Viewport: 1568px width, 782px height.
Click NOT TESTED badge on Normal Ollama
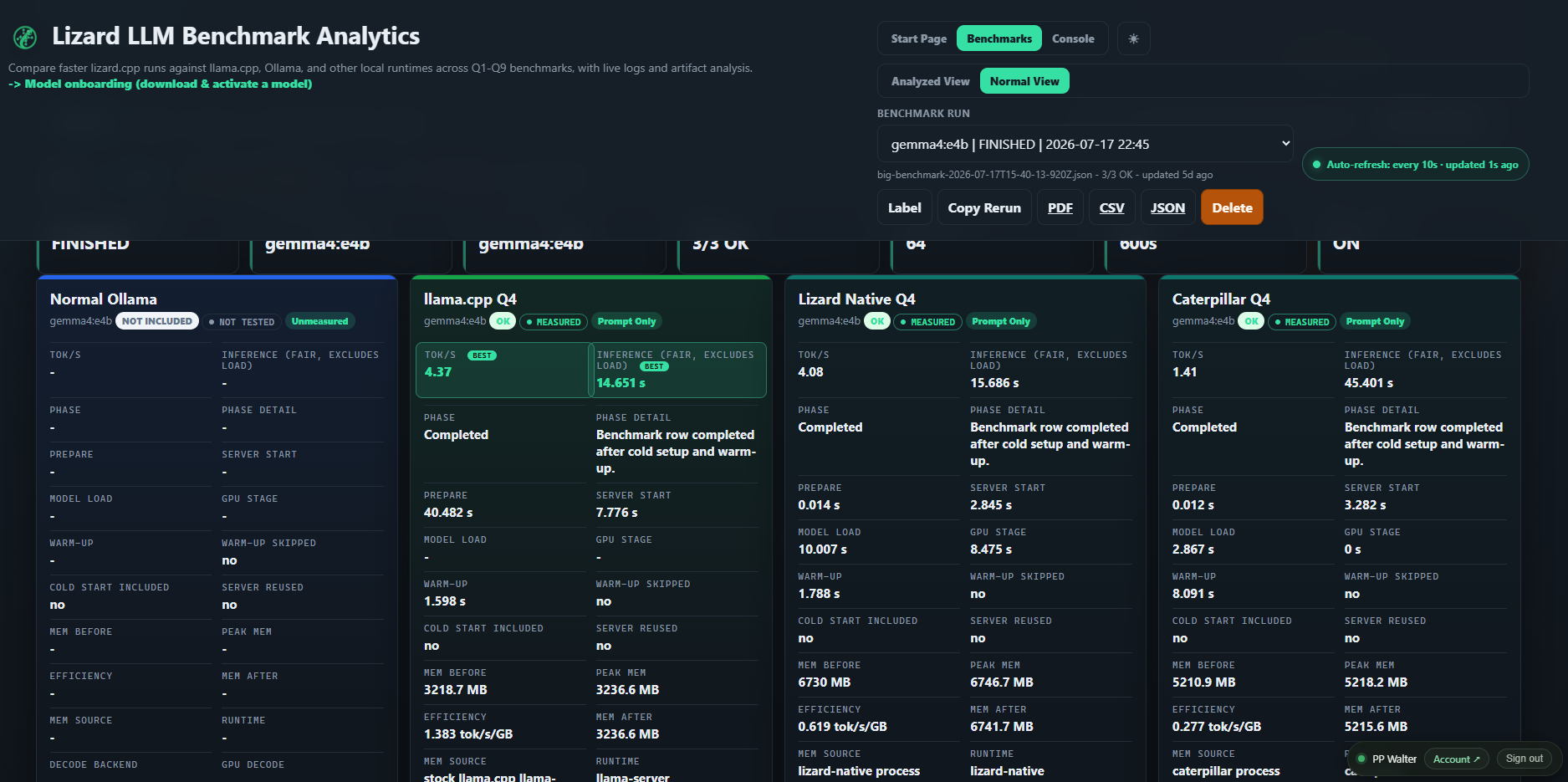242,321
